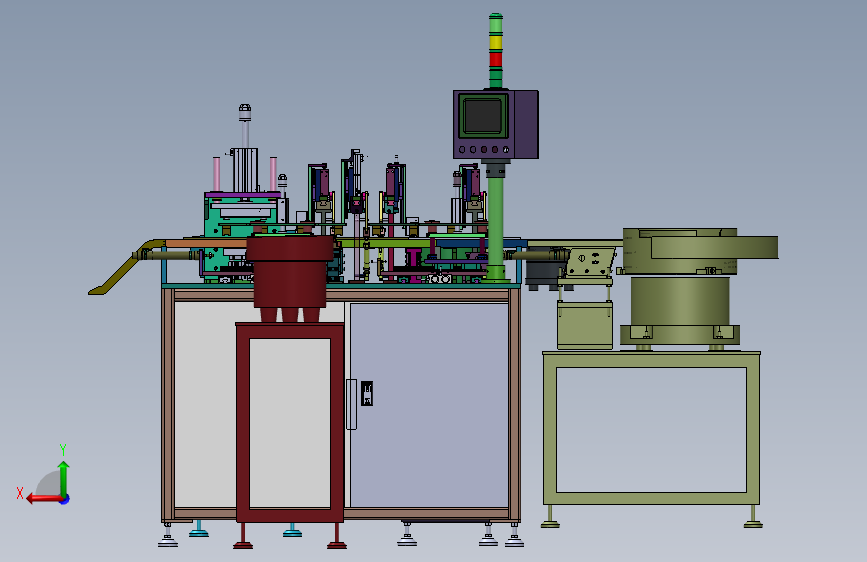Select the olive feeder stand front panel
867x562 pixels.
651,430
